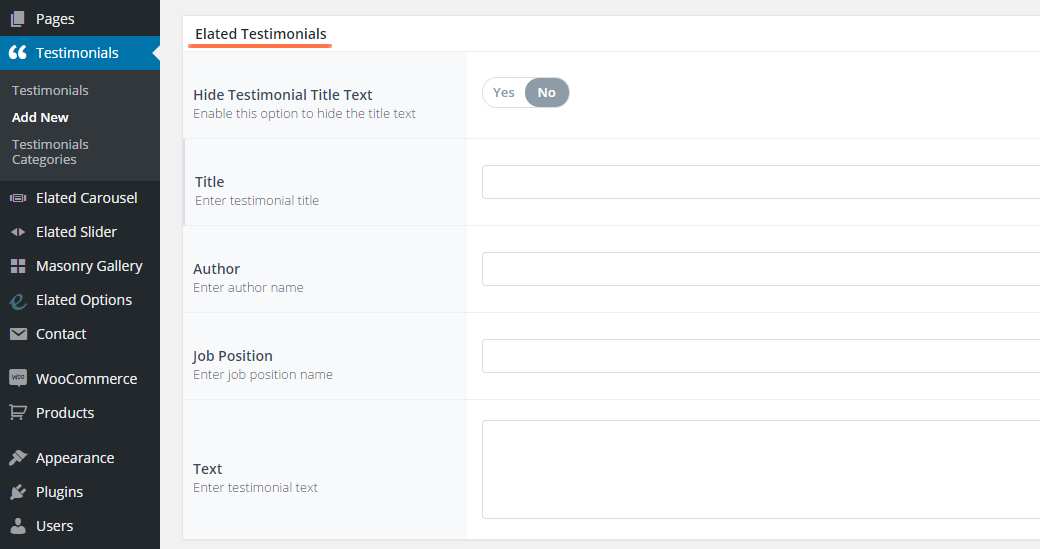This screenshot has height=549, width=1040.
Task: Open the Testimonials submenu link
Action: 50,90
